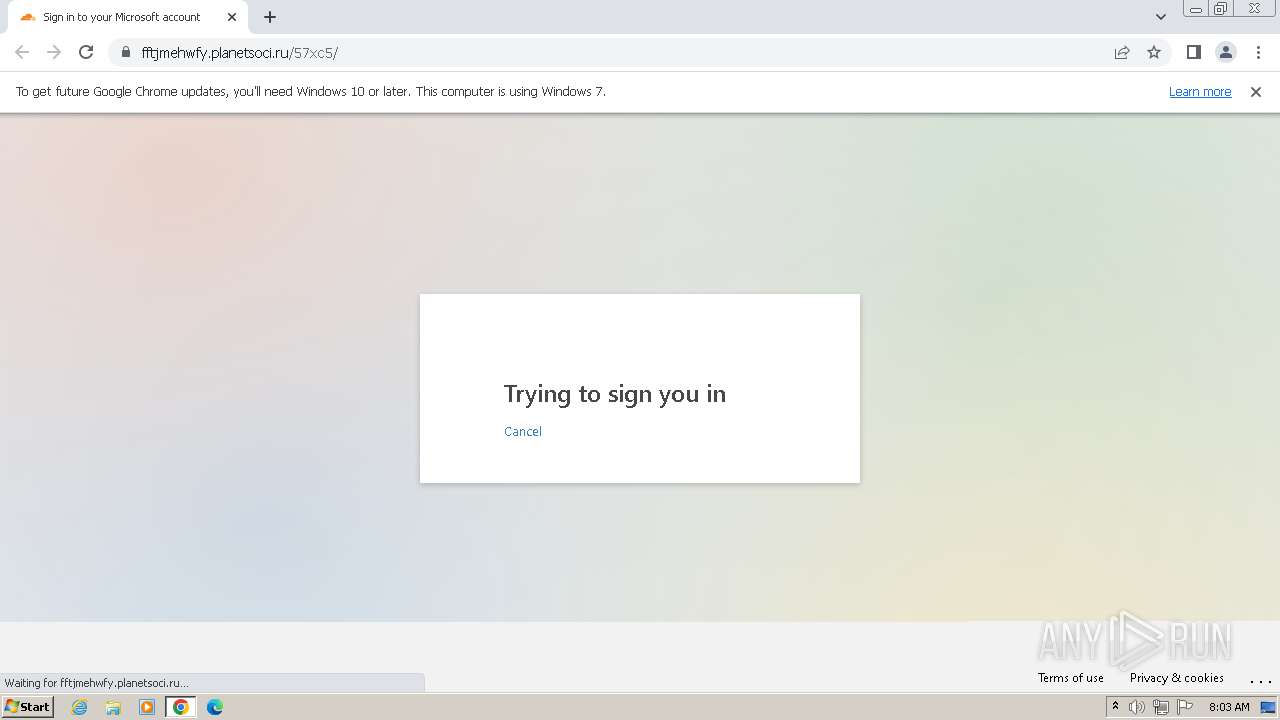The image size is (1280, 720).
Task: Click the system clock 8:03 AM
Action: [1229, 707]
